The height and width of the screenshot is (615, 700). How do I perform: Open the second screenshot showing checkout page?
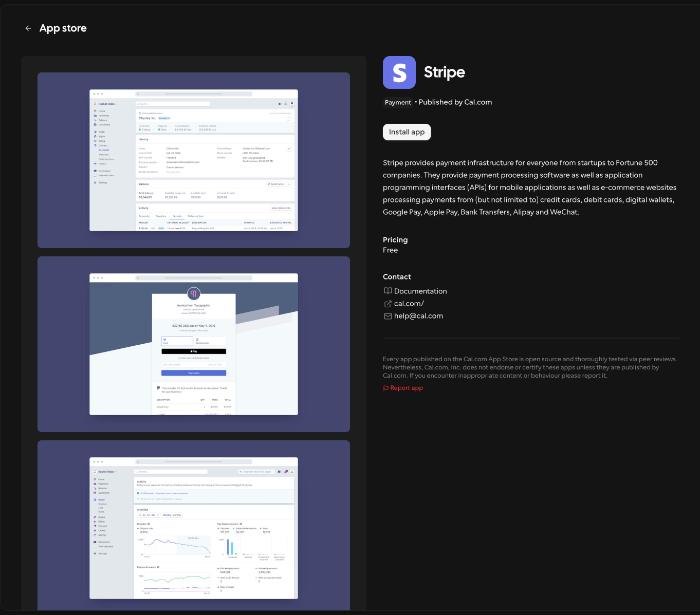(x=193, y=344)
